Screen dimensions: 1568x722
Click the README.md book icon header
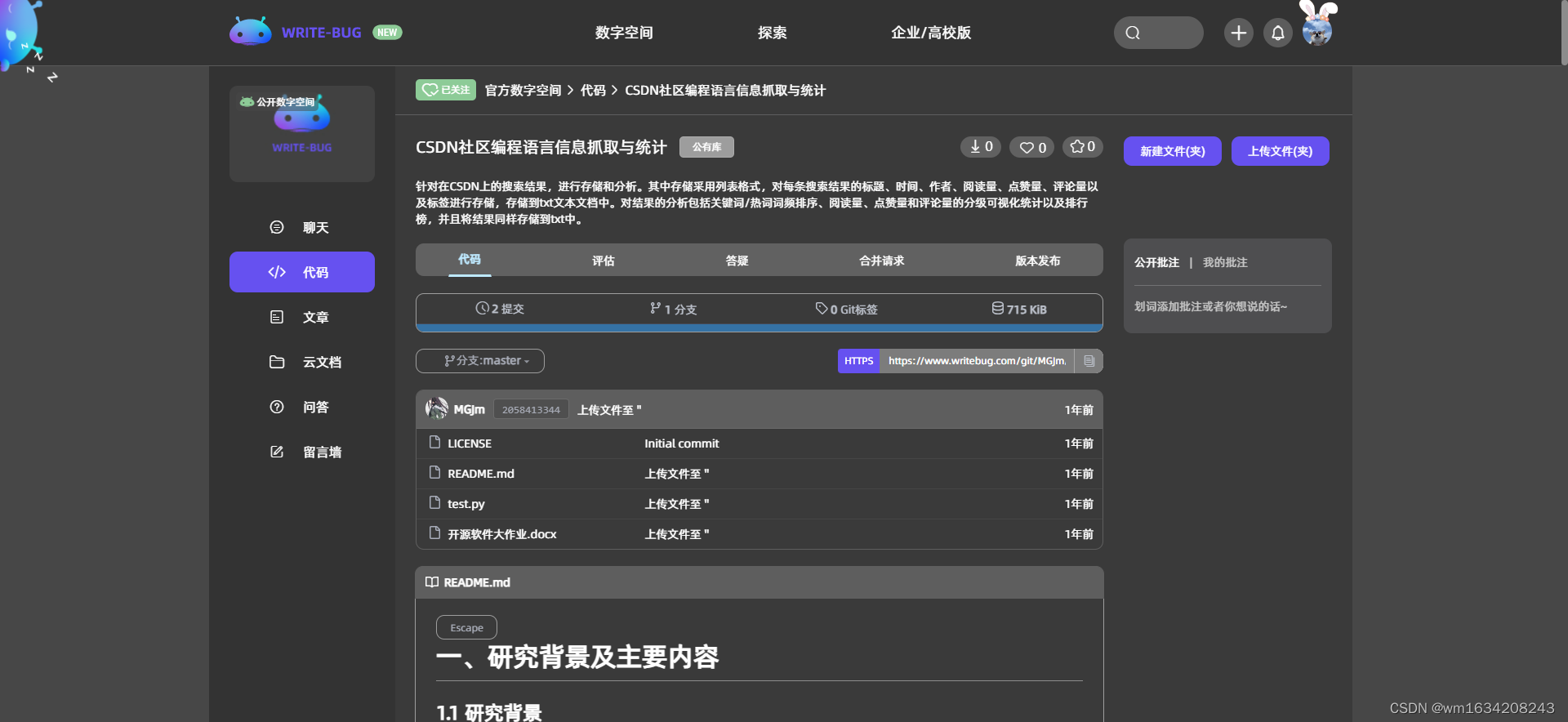point(432,582)
